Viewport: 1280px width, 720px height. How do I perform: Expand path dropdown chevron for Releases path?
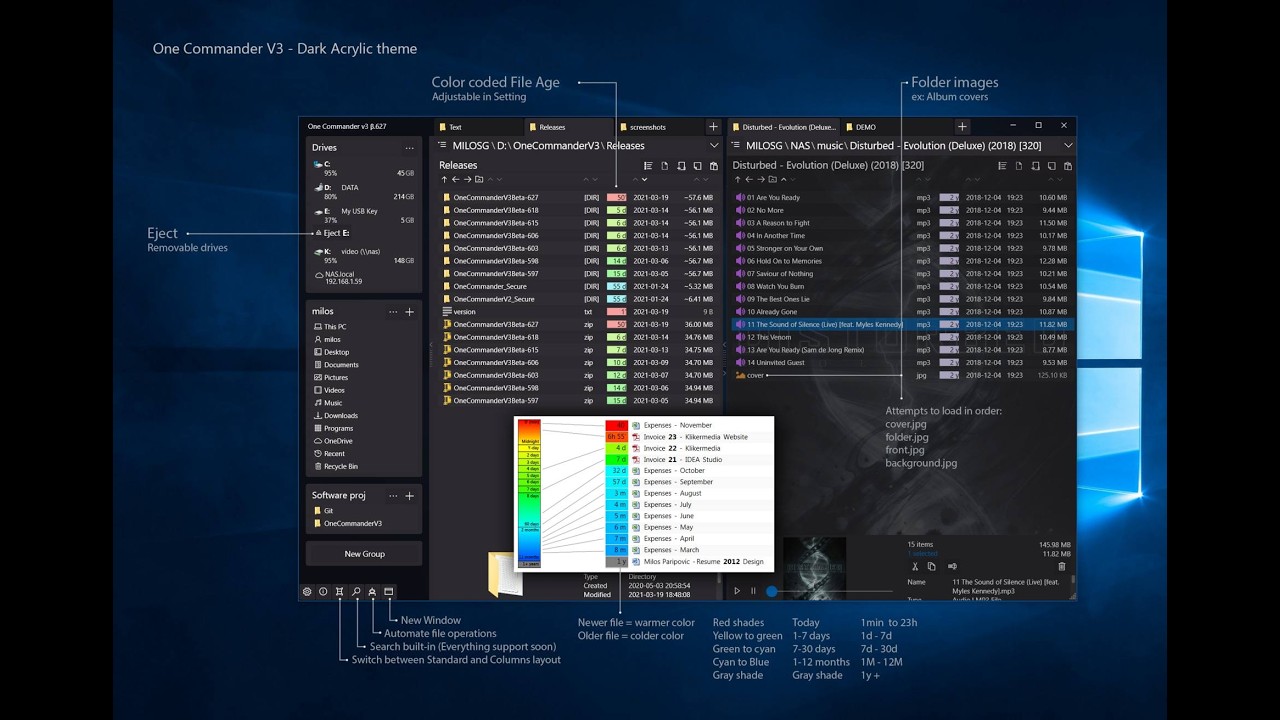point(714,146)
